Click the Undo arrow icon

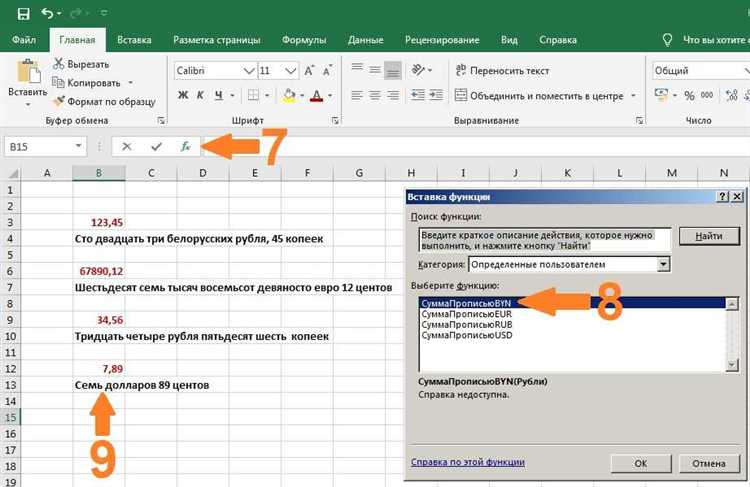(47, 13)
